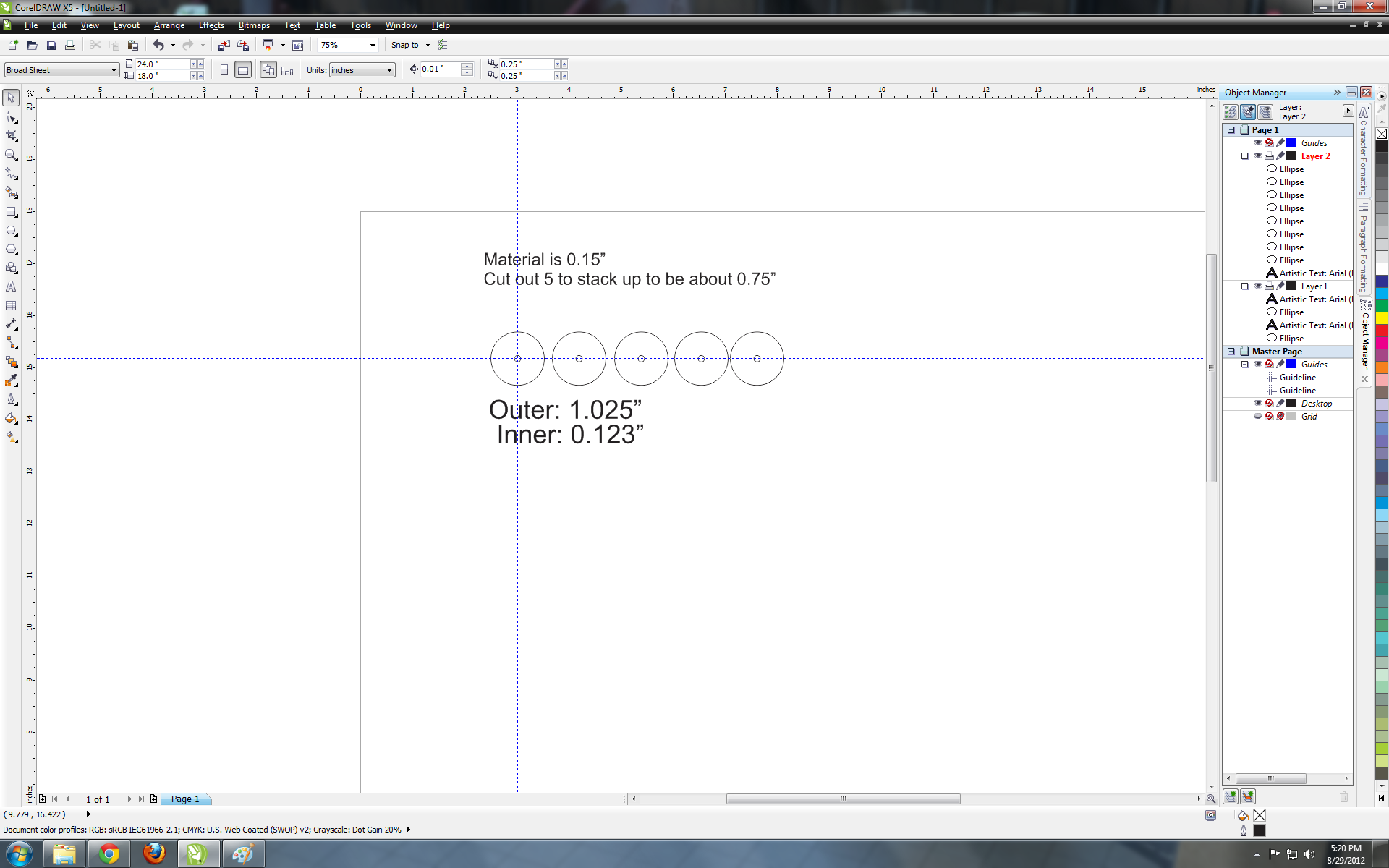Create a new document

[x=13, y=45]
